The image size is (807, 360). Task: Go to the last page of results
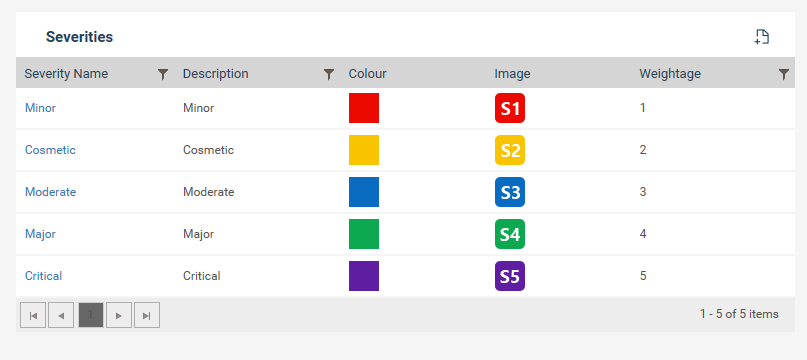tap(147, 315)
